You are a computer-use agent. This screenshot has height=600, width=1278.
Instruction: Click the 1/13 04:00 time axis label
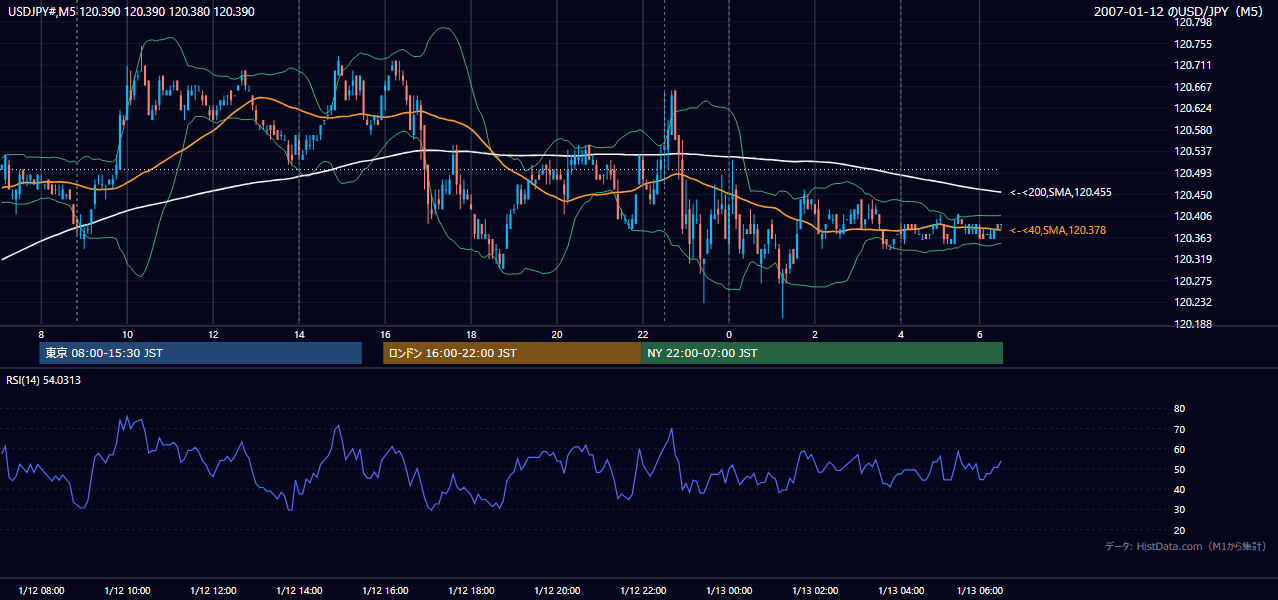pyautogui.click(x=900, y=591)
